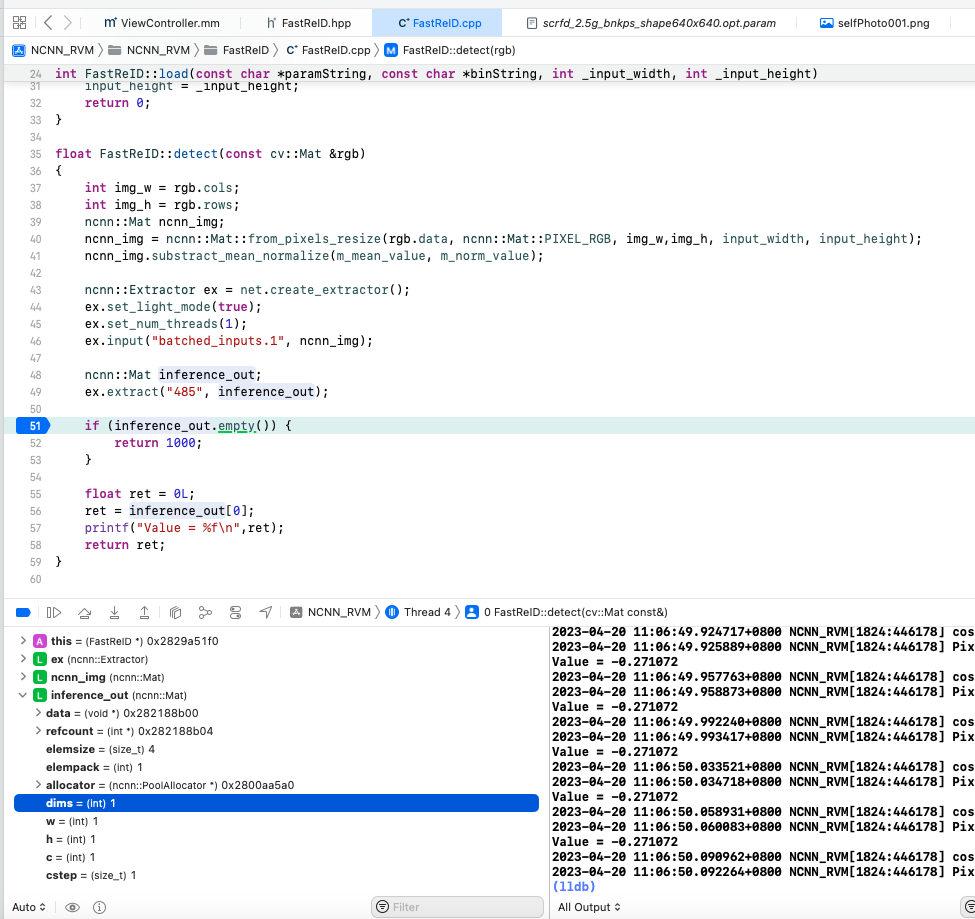Click 'return 1000' on line 52
This screenshot has width=975, height=919.
coord(155,443)
